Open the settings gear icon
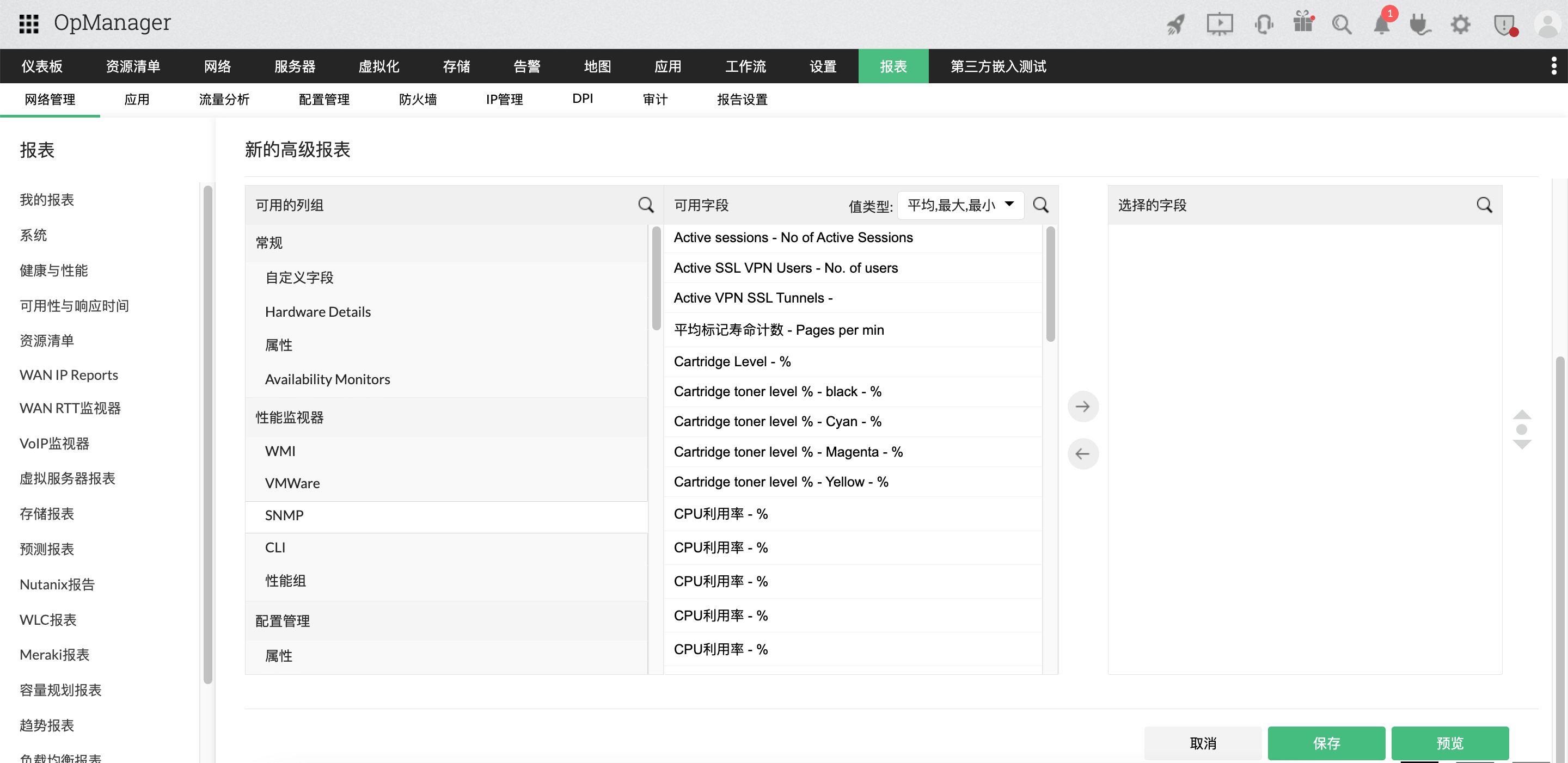This screenshot has height=763, width=1568. point(1460,24)
